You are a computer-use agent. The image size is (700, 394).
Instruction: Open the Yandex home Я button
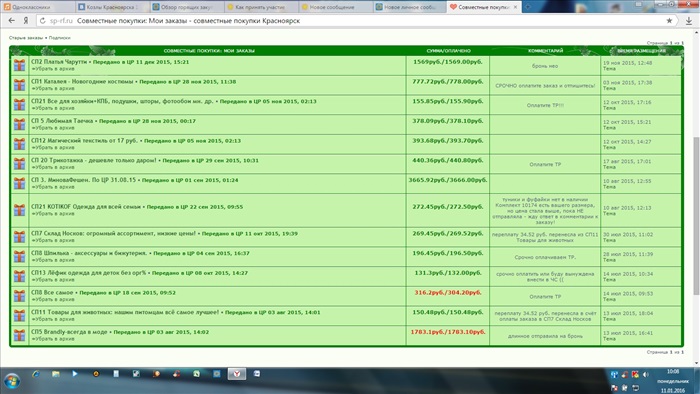[x=26, y=21]
